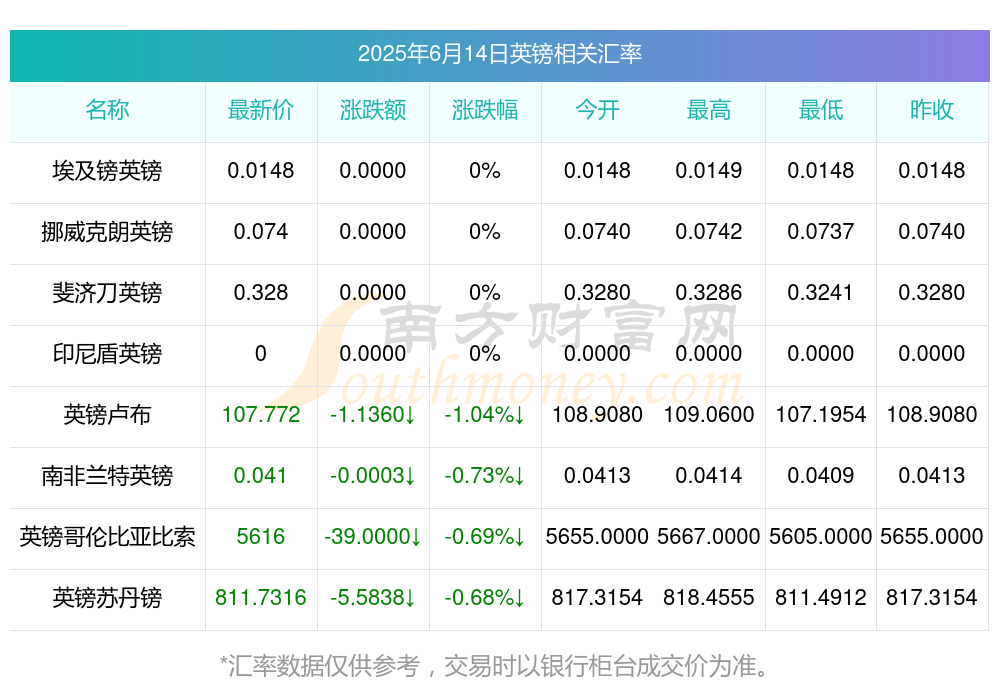Screen dimensions: 1000x698
Task: Select high value 5667.0000 for 英镑哥伦比亚比索
Action: point(709,537)
